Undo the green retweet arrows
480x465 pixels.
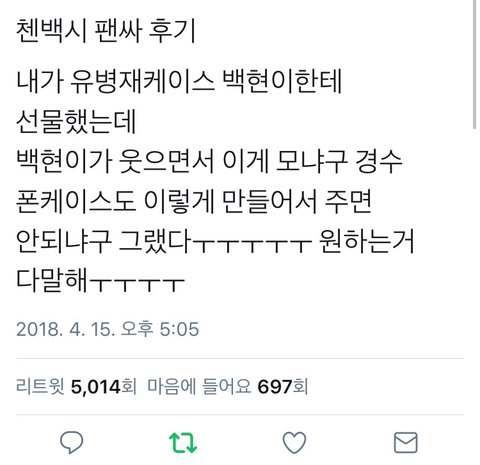183,443
